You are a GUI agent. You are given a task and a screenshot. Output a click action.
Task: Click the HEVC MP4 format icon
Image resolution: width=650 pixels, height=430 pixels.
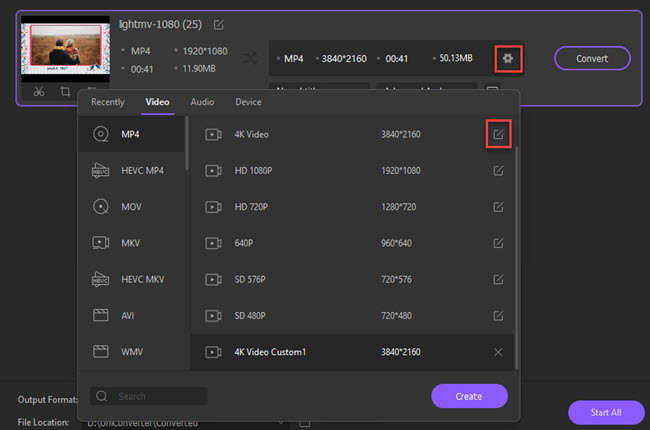(x=100, y=170)
